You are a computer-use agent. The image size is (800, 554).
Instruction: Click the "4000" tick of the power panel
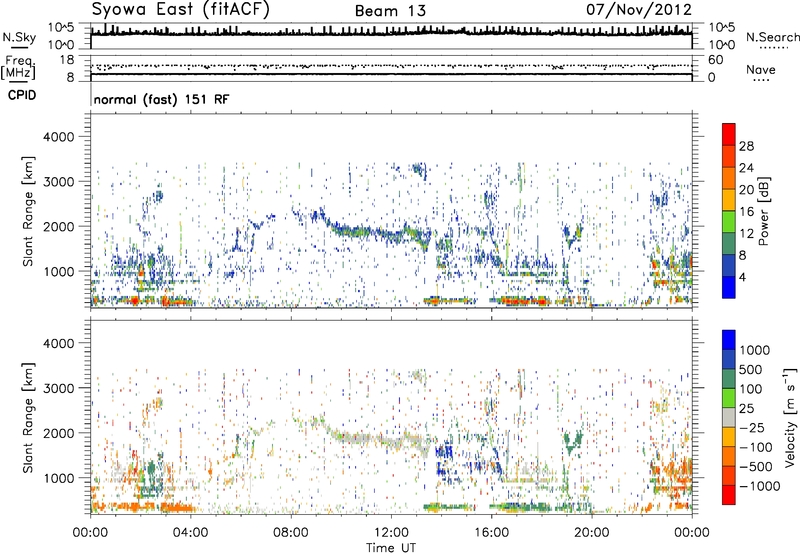[59, 137]
